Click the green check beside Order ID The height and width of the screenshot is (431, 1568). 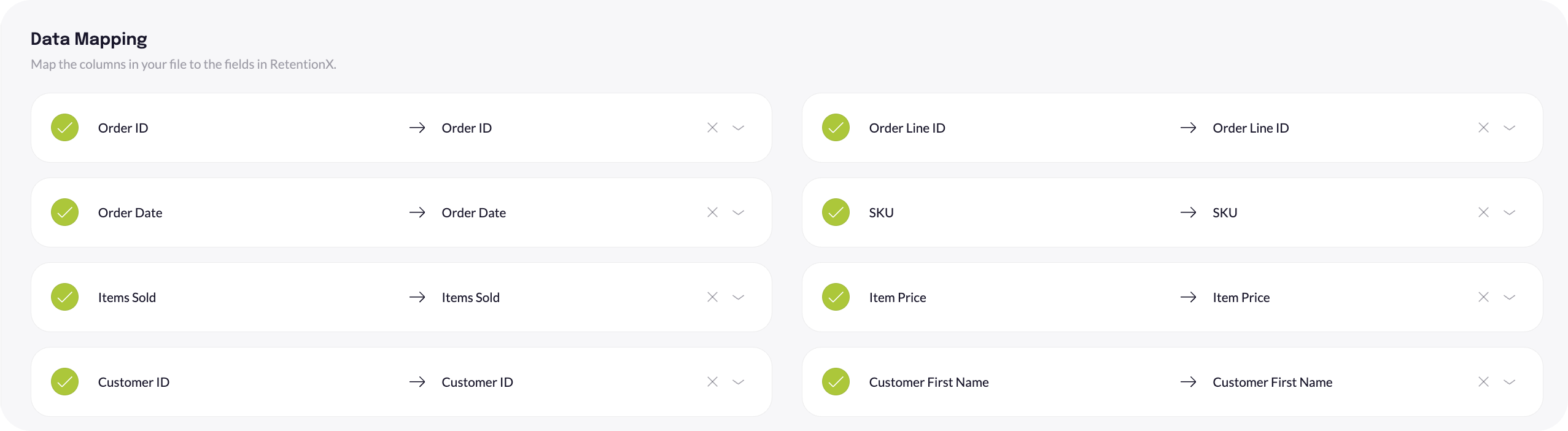coord(64,128)
